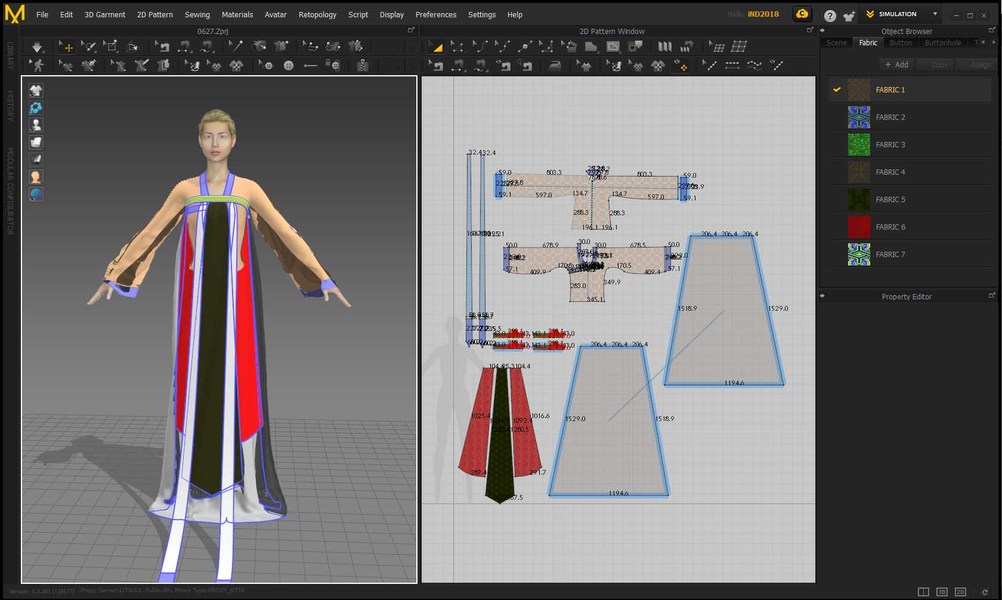Image resolution: width=1002 pixels, height=600 pixels.
Task: Select the Steam iron tool in 2D toolbar
Action: [554, 65]
